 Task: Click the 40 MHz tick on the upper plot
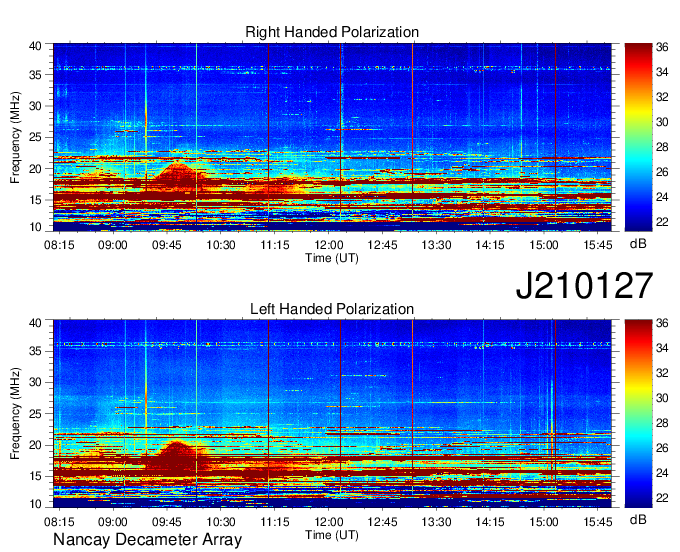click(x=35, y=46)
